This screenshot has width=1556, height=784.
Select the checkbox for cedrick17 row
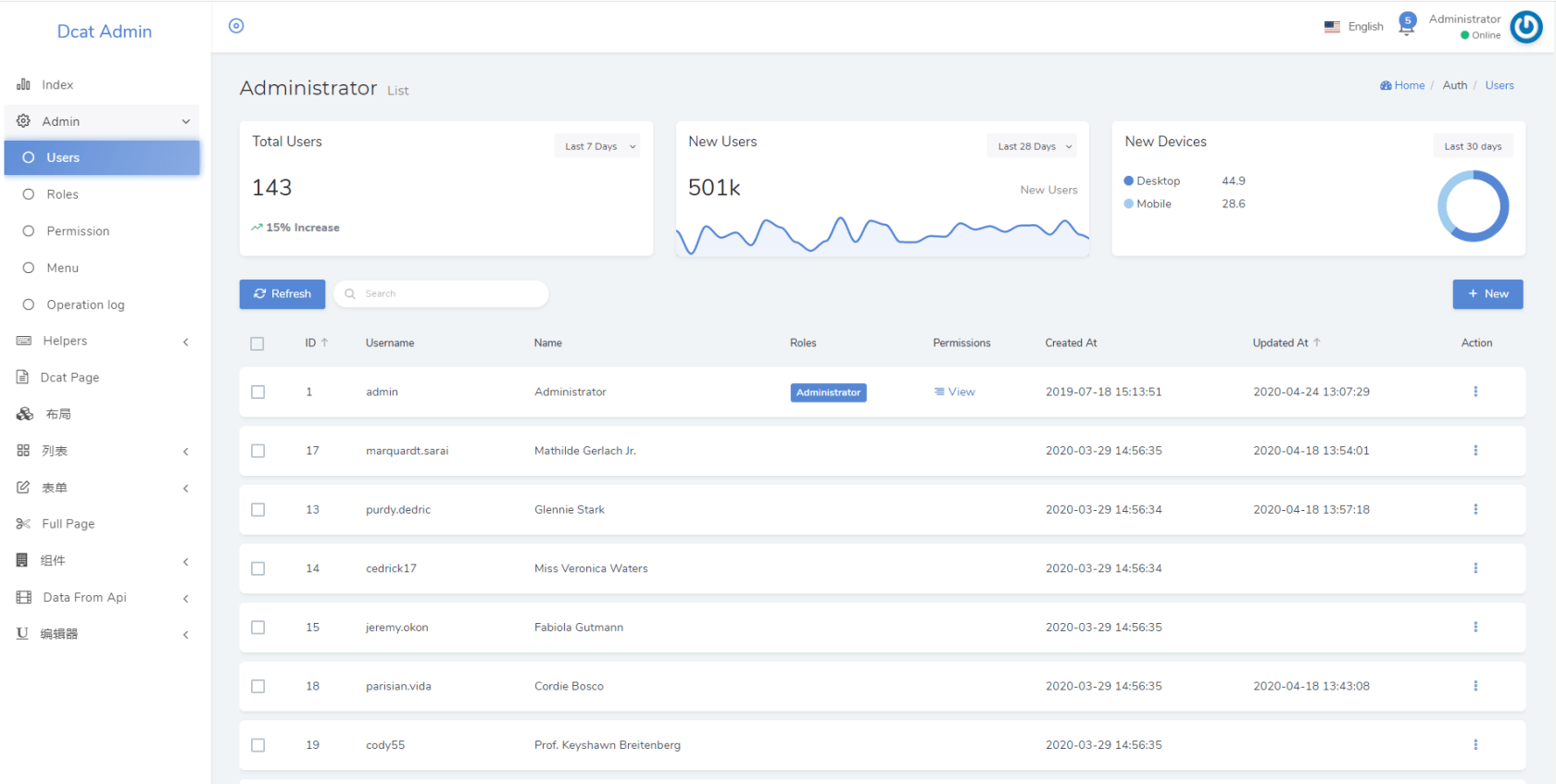pos(258,568)
